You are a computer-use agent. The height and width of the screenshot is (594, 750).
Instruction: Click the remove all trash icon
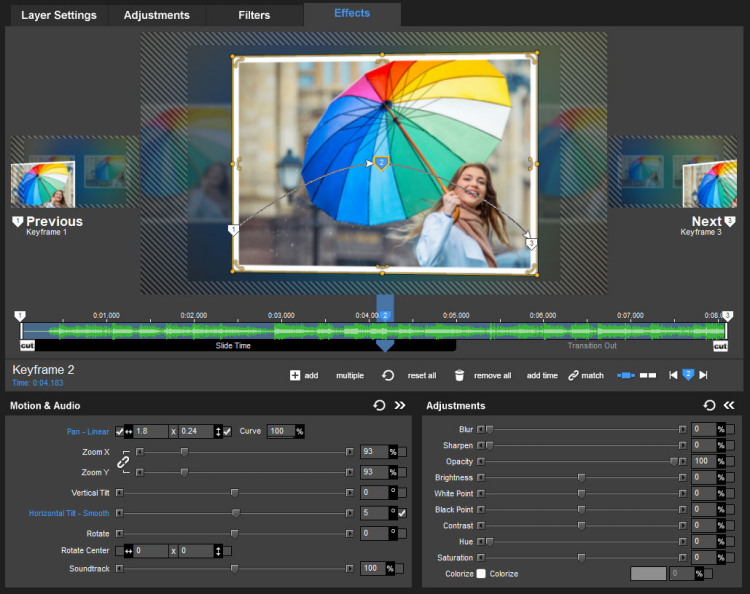coord(459,375)
